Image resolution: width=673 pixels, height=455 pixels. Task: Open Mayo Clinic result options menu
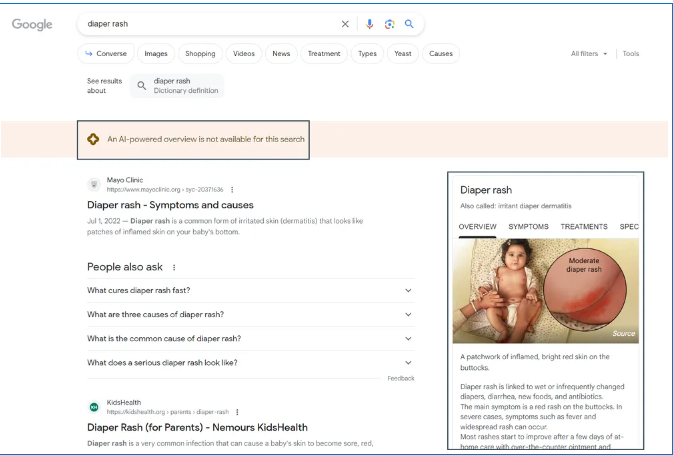click(x=232, y=190)
